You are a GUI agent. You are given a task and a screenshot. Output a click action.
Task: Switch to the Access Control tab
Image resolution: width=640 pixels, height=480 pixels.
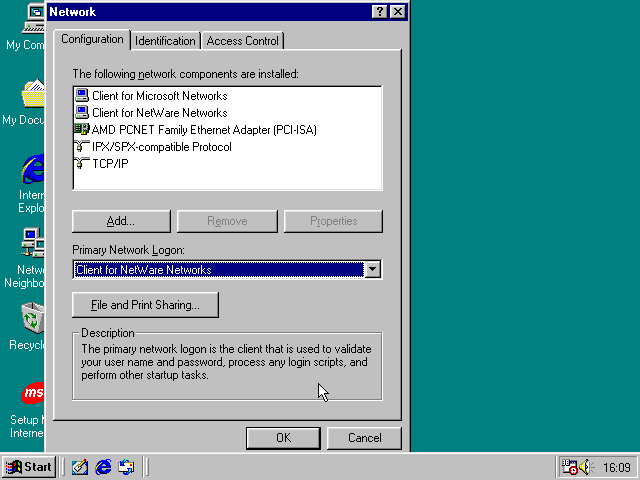242,41
